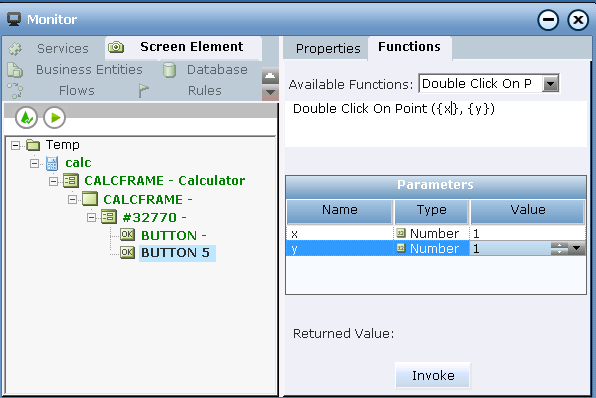
Task: Click the Database cylinder icon
Action: [x=169, y=70]
